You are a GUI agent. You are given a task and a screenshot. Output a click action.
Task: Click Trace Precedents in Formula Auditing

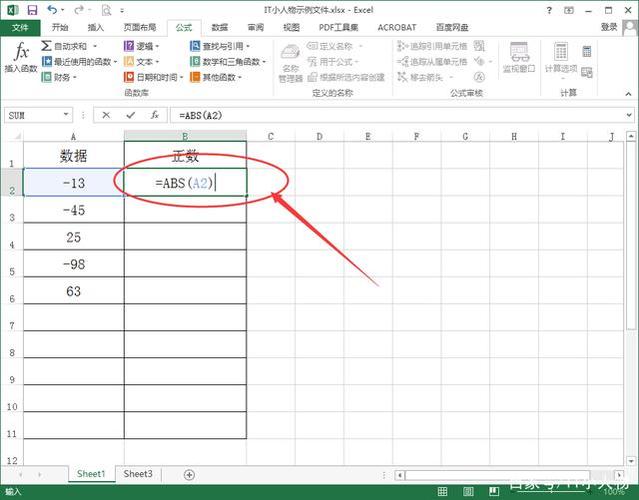click(432, 46)
